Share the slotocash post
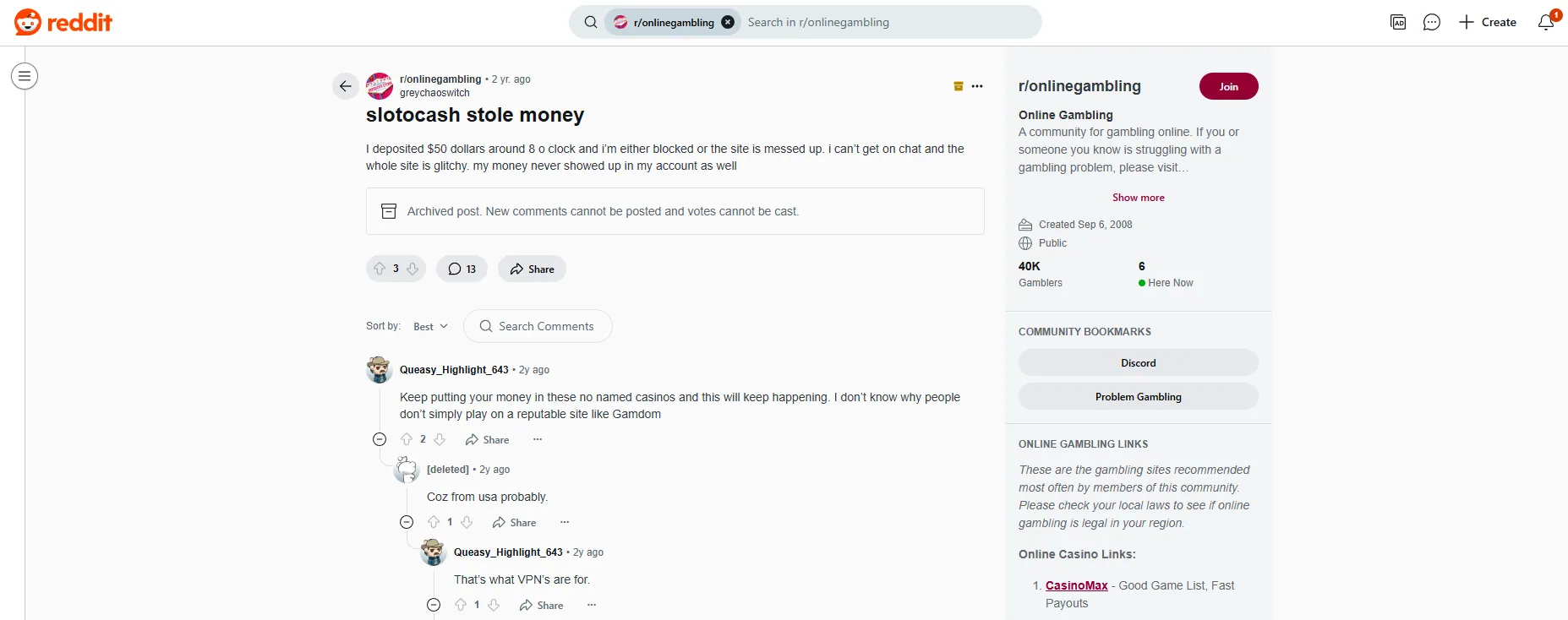This screenshot has height=620, width=1568. click(x=532, y=269)
